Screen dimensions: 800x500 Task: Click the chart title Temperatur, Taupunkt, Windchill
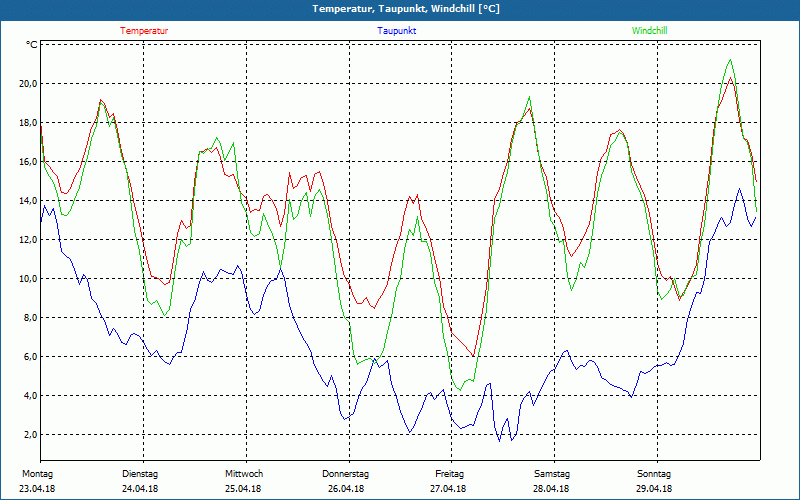406,9
